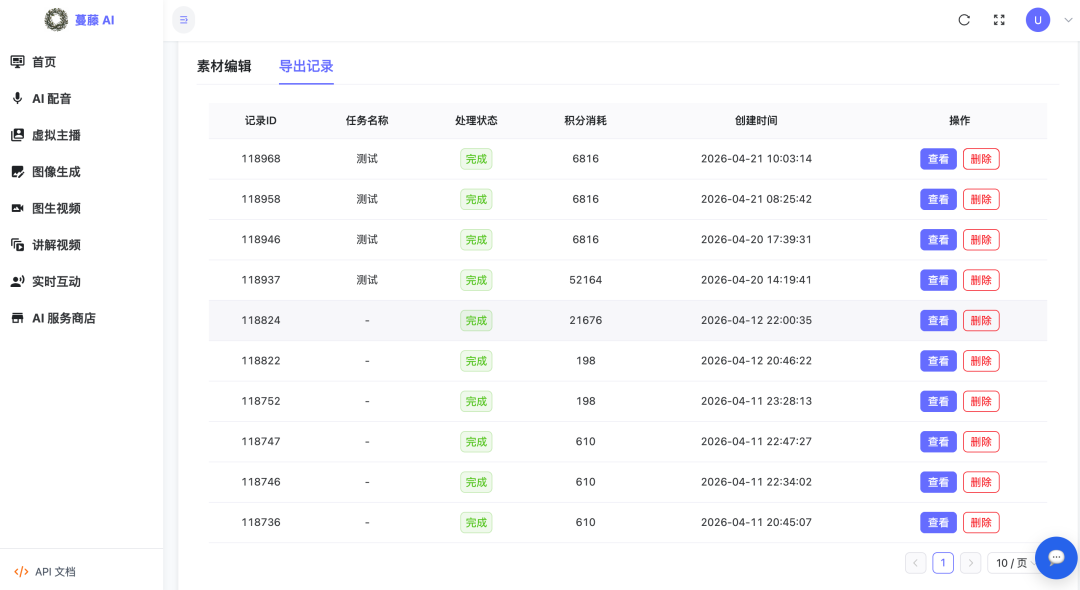View record 118746
The image size is (1080, 590).
click(x=938, y=482)
